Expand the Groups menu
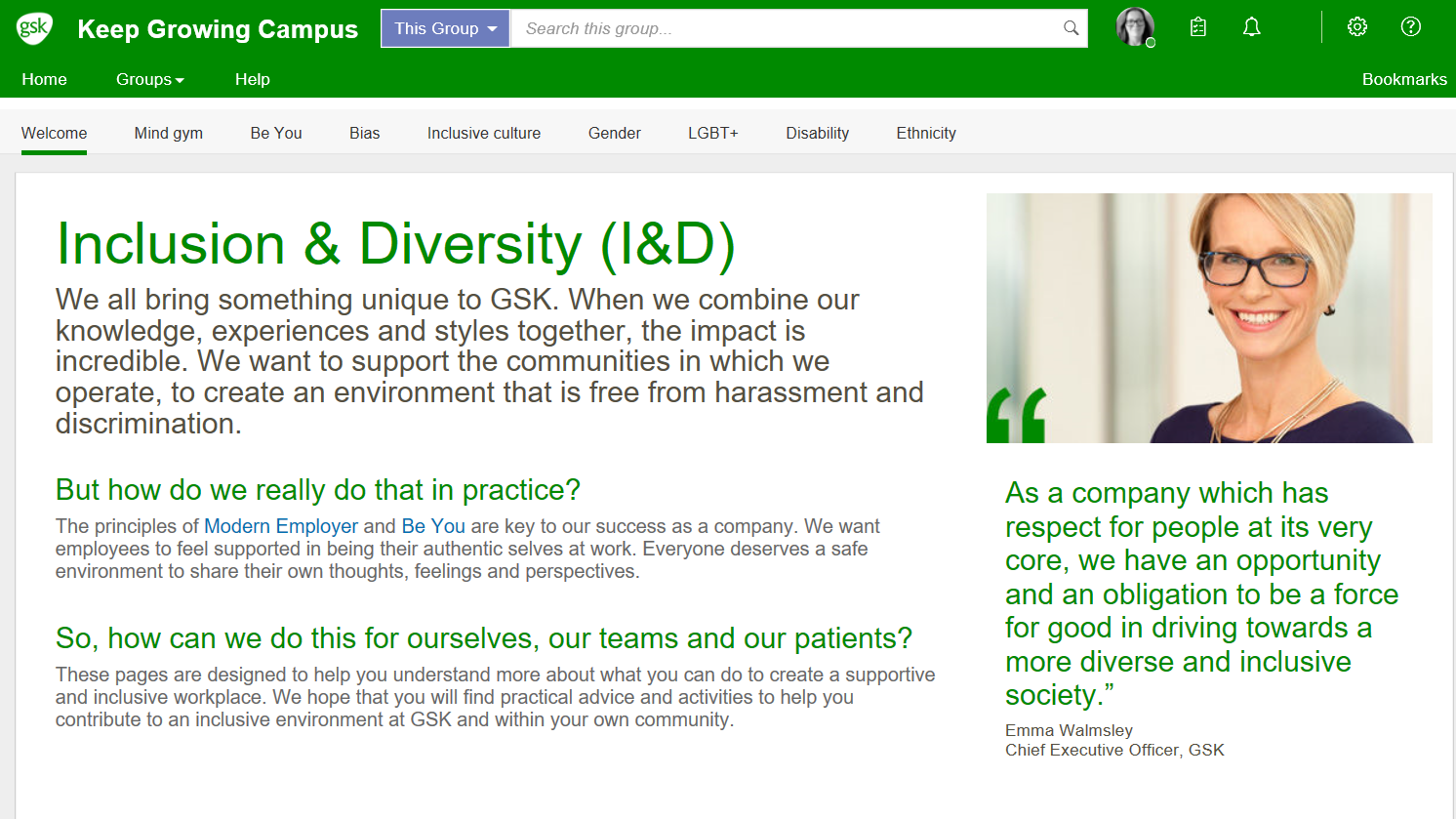This screenshot has width=1456, height=819. [150, 79]
